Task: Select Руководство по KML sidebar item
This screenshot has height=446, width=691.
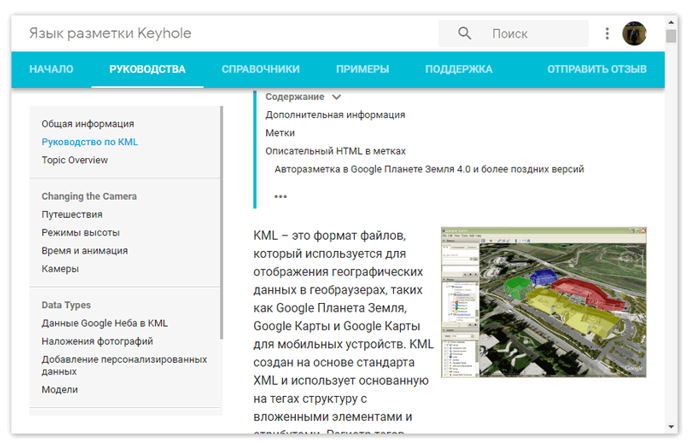Action: [x=89, y=142]
